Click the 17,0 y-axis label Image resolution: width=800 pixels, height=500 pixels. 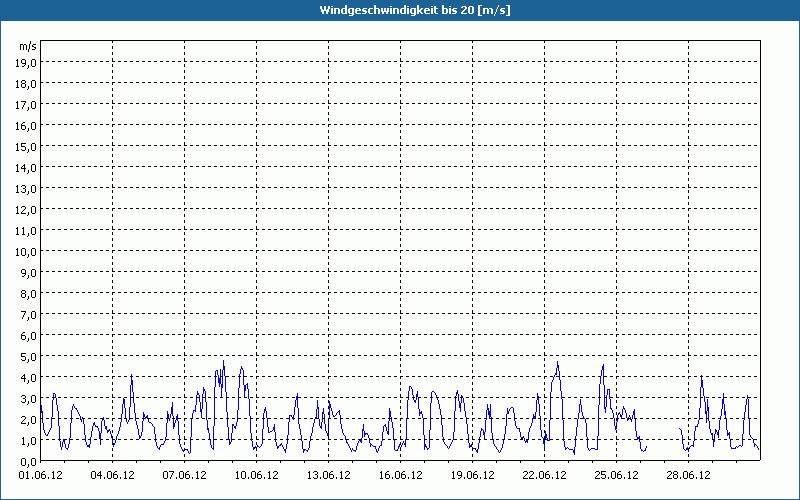pyautogui.click(x=26, y=105)
